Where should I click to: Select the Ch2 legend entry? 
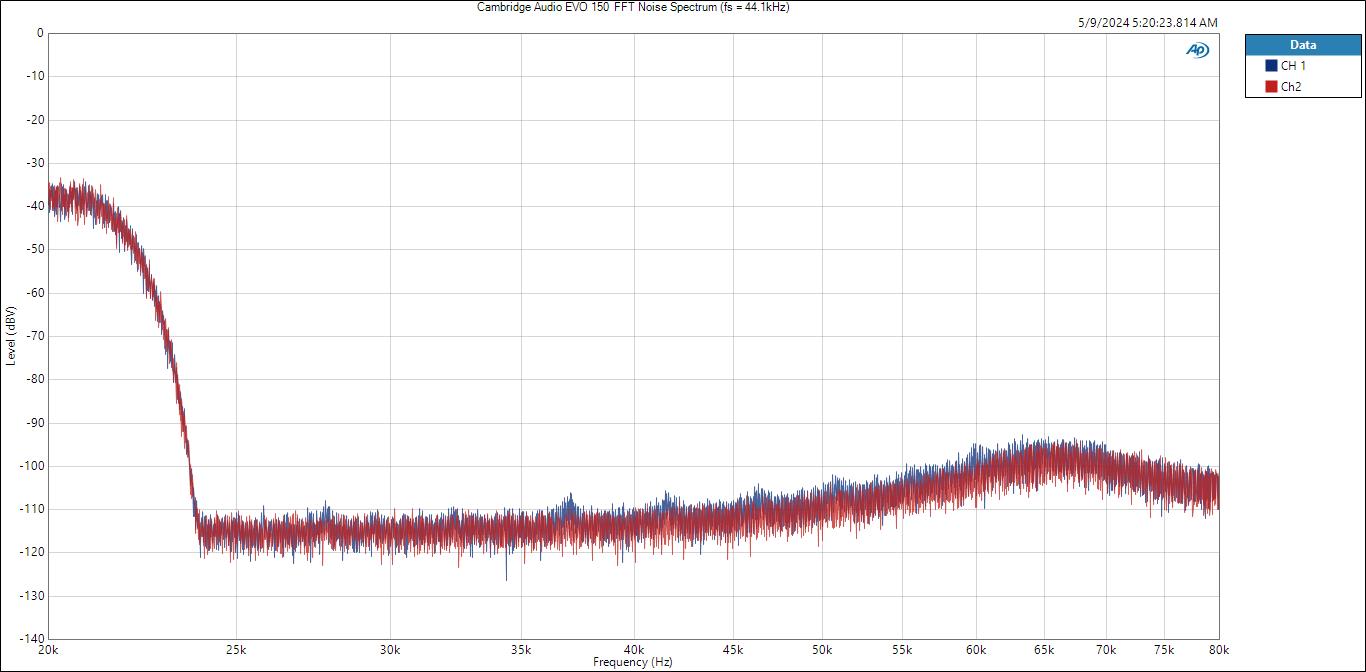[1291, 87]
